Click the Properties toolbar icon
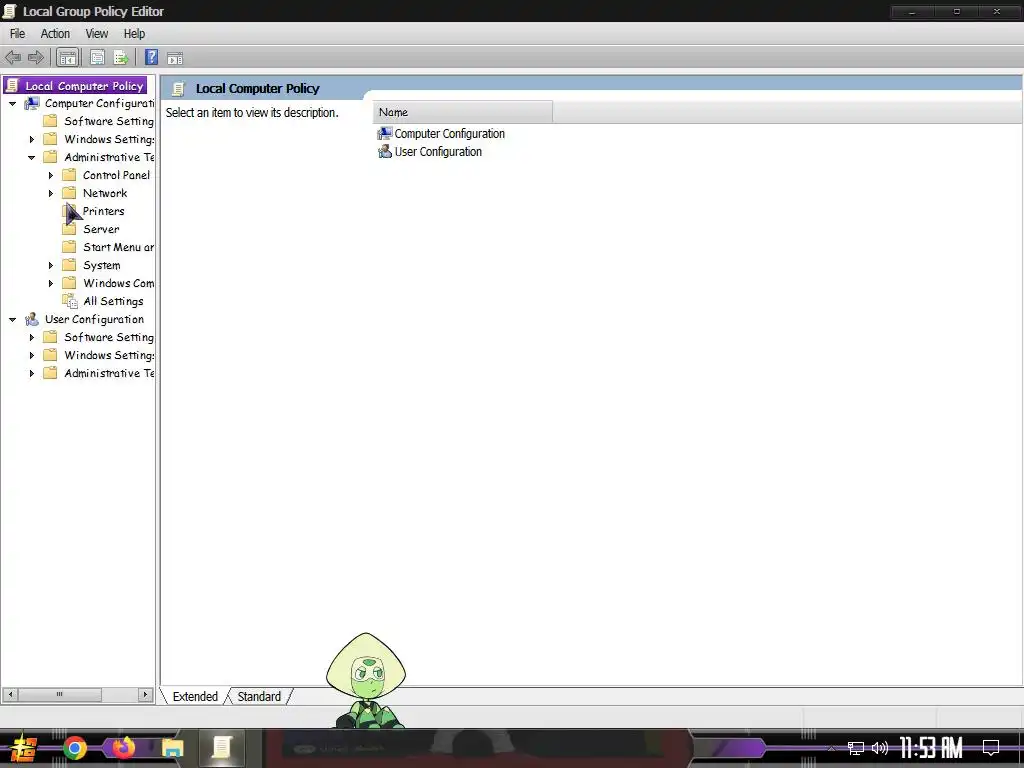This screenshot has height=768, width=1024. pyautogui.click(x=97, y=57)
